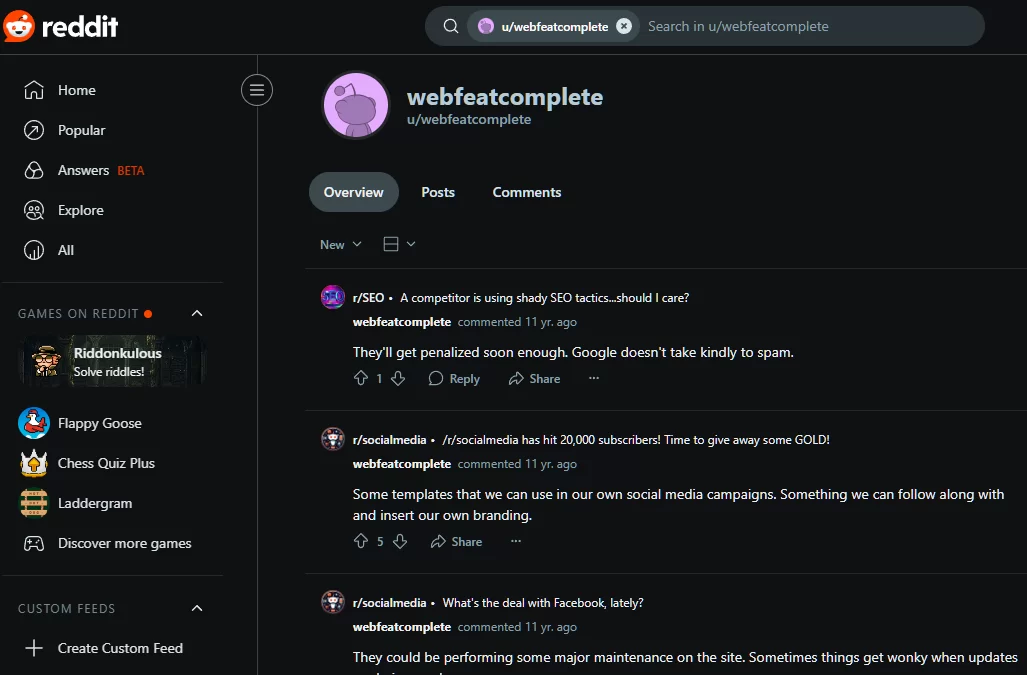This screenshot has width=1027, height=675.
Task: Click the Reddit logo icon
Action: pyautogui.click(x=19, y=27)
